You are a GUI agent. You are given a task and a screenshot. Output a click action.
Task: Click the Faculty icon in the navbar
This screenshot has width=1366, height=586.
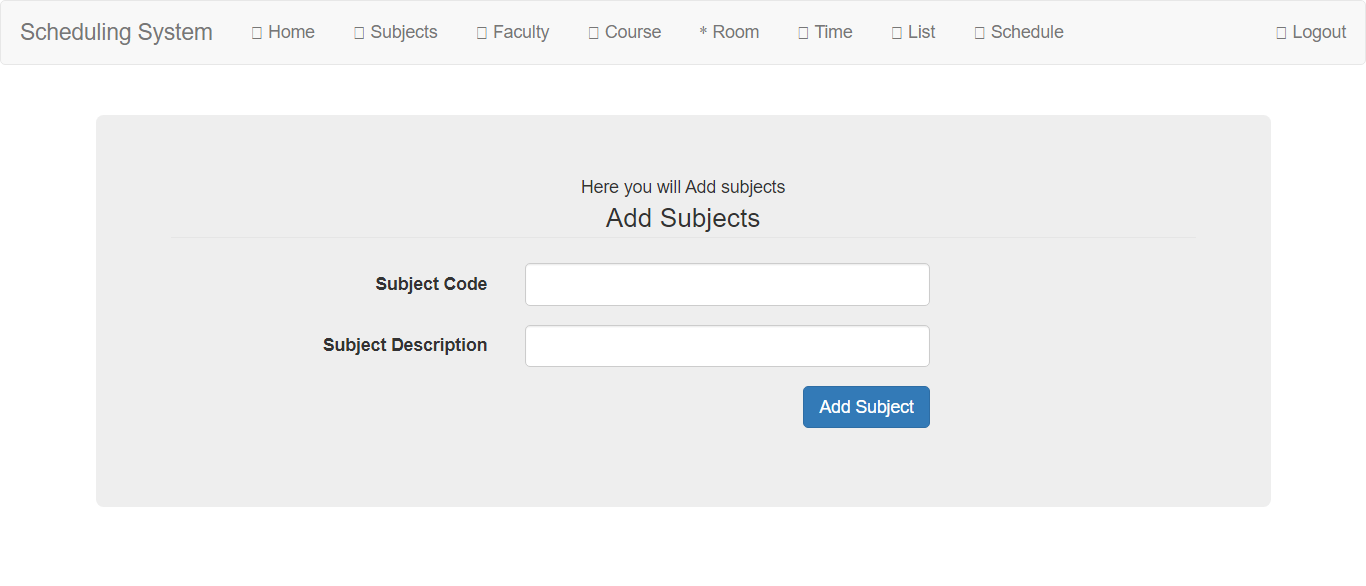(x=482, y=33)
